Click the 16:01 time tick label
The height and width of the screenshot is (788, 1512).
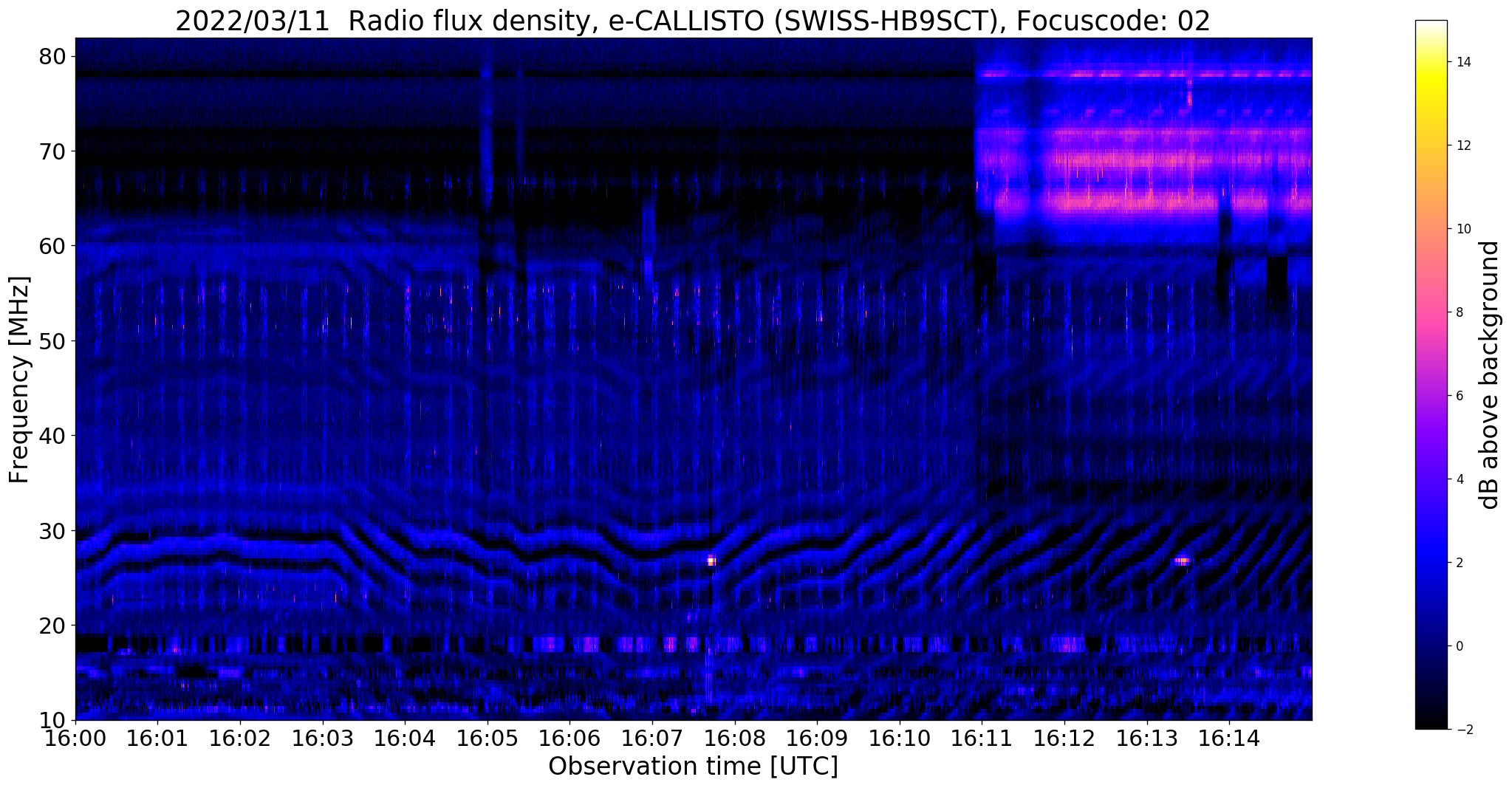(x=157, y=738)
